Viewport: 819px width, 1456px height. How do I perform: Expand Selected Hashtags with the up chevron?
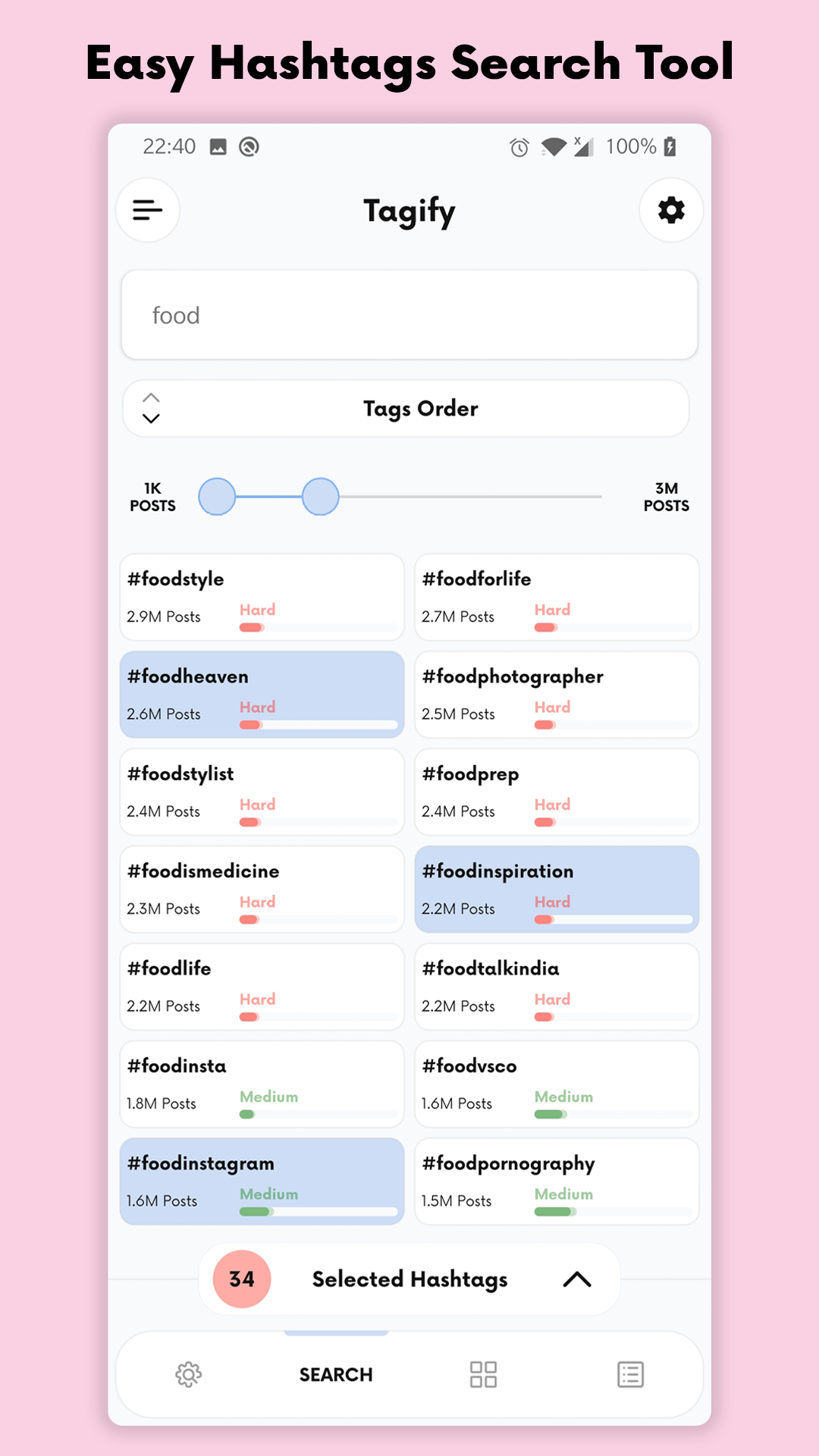click(577, 1279)
